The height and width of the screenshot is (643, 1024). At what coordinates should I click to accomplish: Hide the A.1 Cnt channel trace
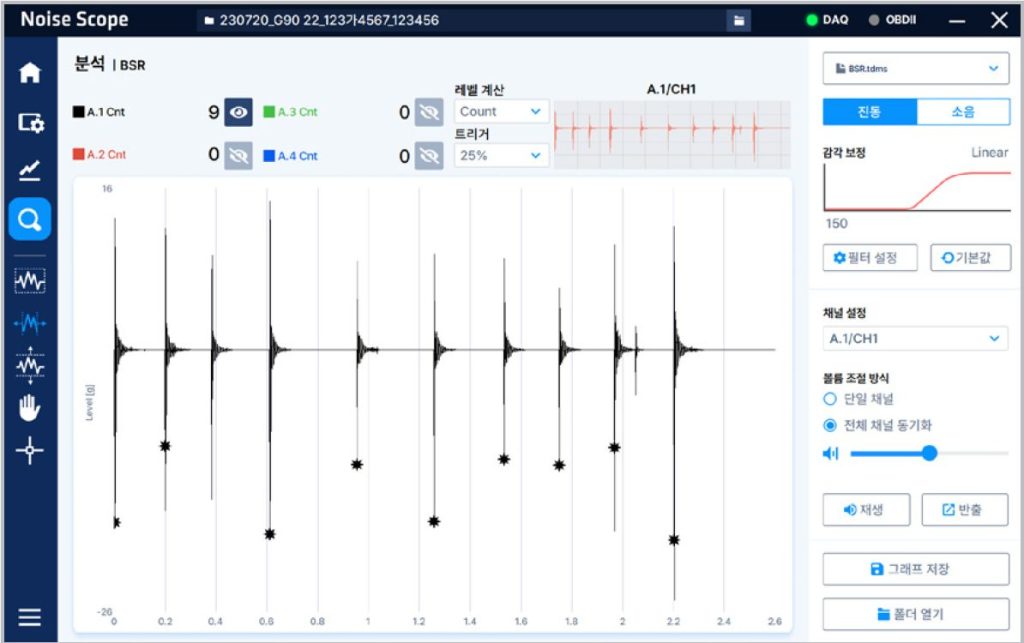(x=238, y=113)
